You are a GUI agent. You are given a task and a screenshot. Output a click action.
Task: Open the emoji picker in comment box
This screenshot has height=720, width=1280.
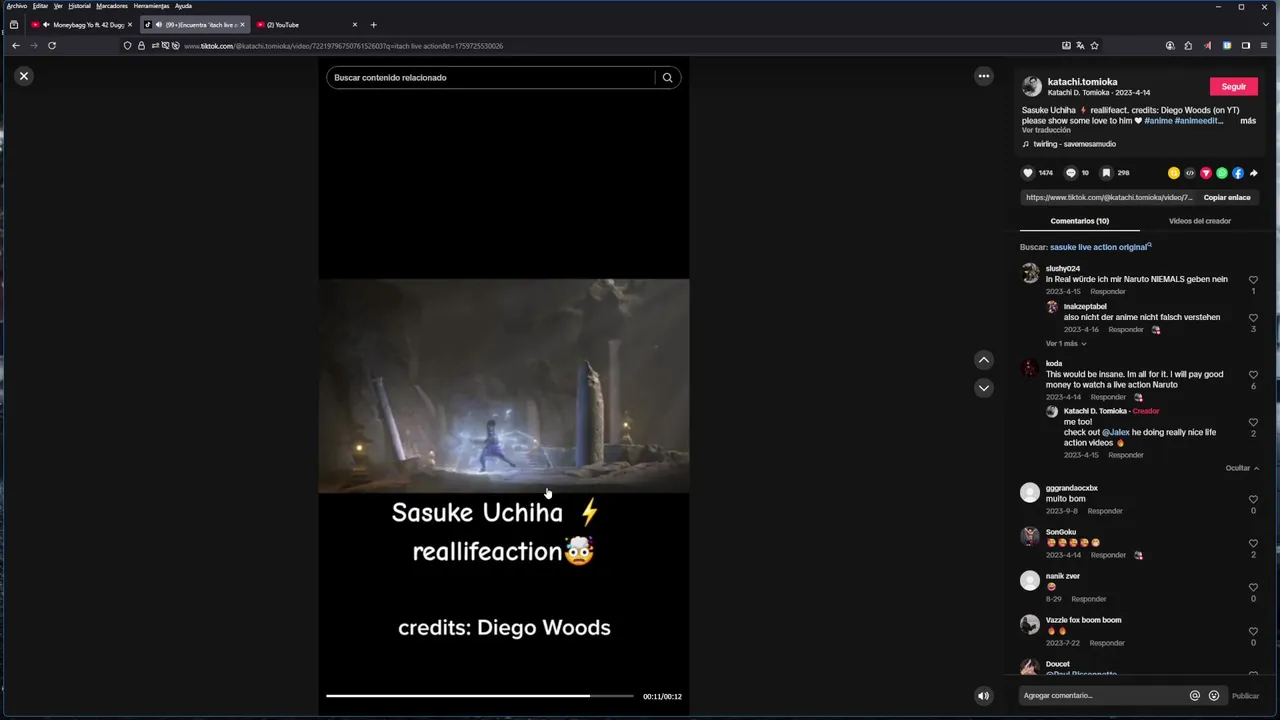pyautogui.click(x=1214, y=696)
